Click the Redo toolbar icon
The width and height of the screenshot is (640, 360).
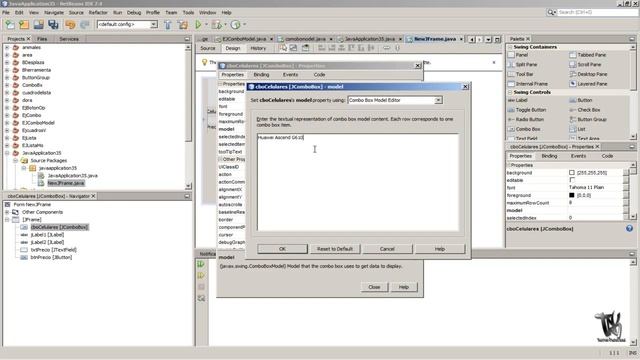pos(84,24)
